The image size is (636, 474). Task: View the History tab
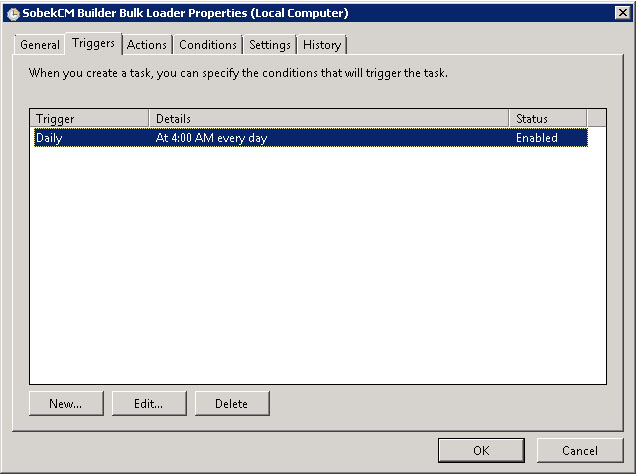click(x=322, y=45)
